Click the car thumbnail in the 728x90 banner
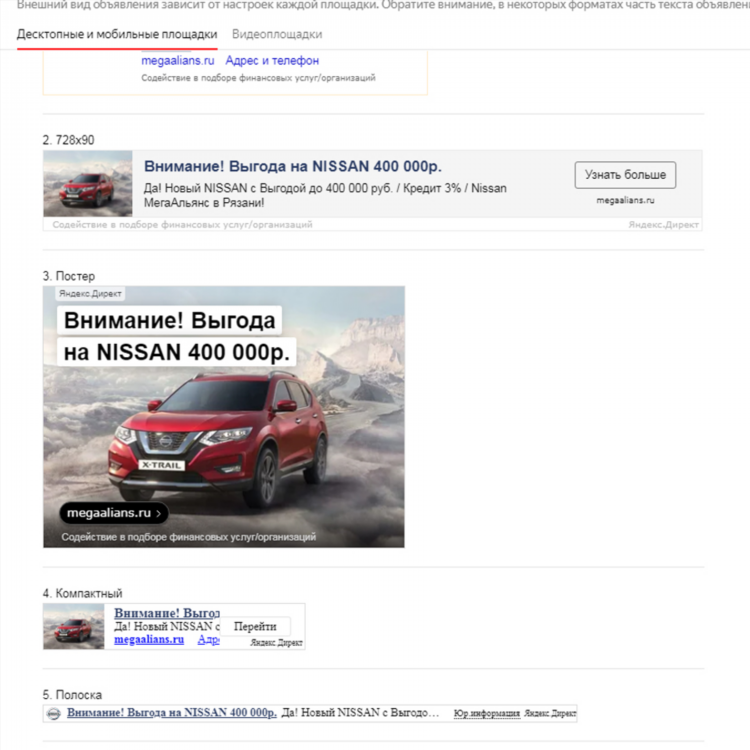Screen dimensions: 750x750 88,184
